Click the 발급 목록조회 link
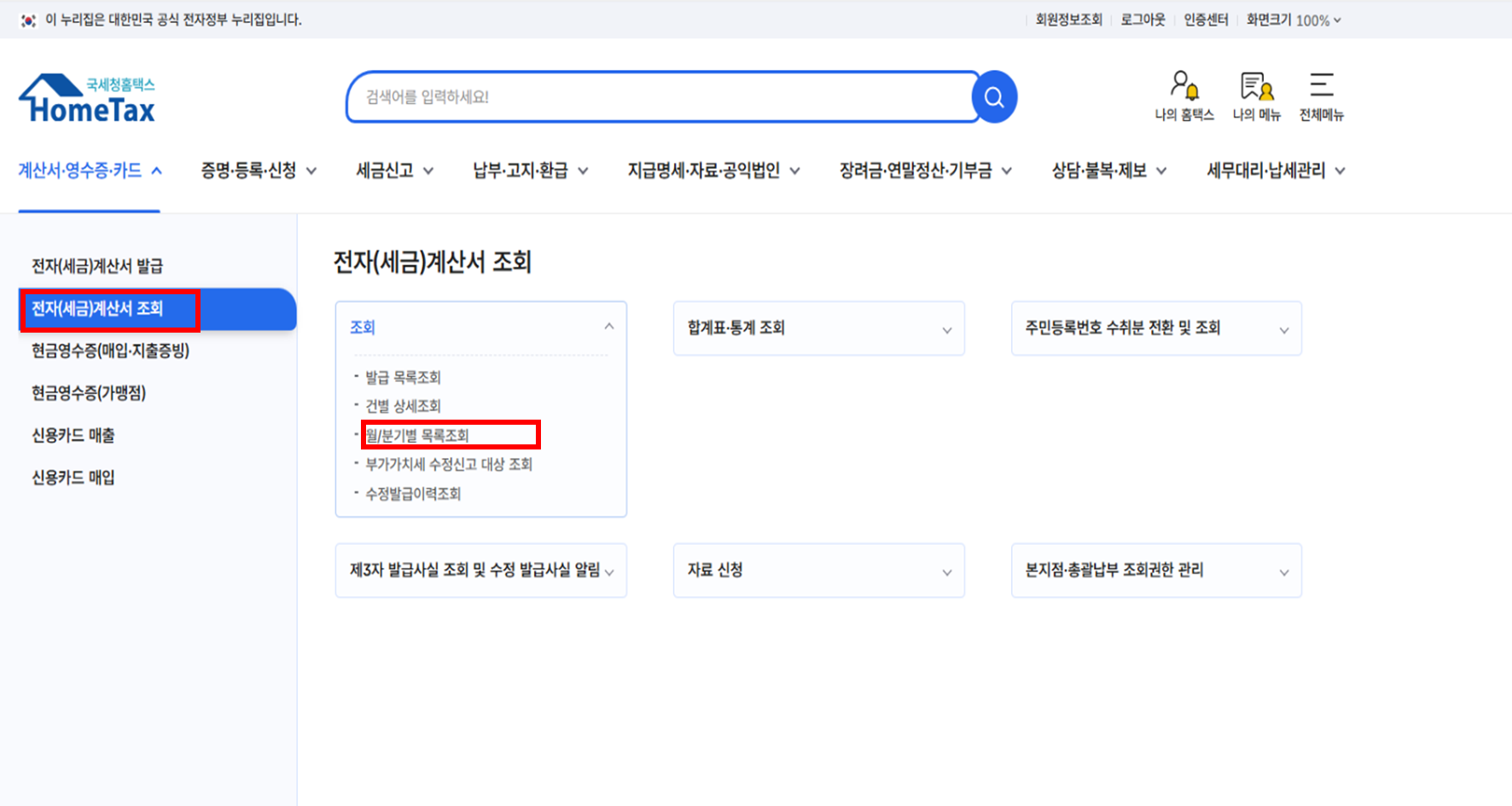The height and width of the screenshot is (806, 1512). pyautogui.click(x=403, y=377)
